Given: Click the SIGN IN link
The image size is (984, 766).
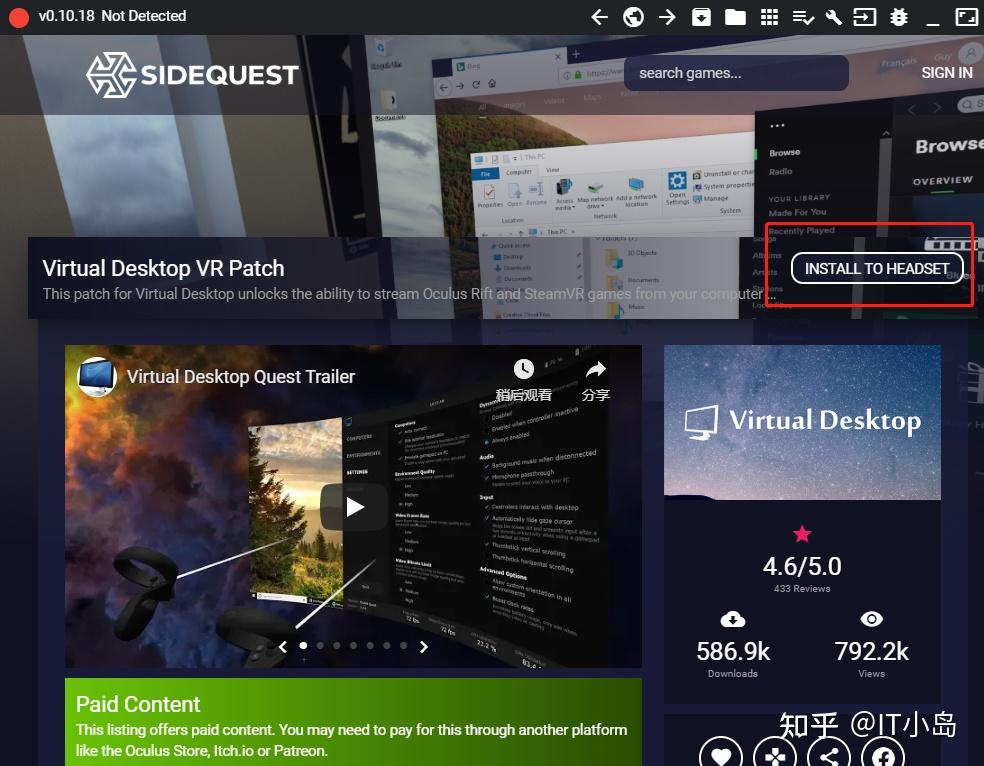Looking at the screenshot, I should [946, 72].
